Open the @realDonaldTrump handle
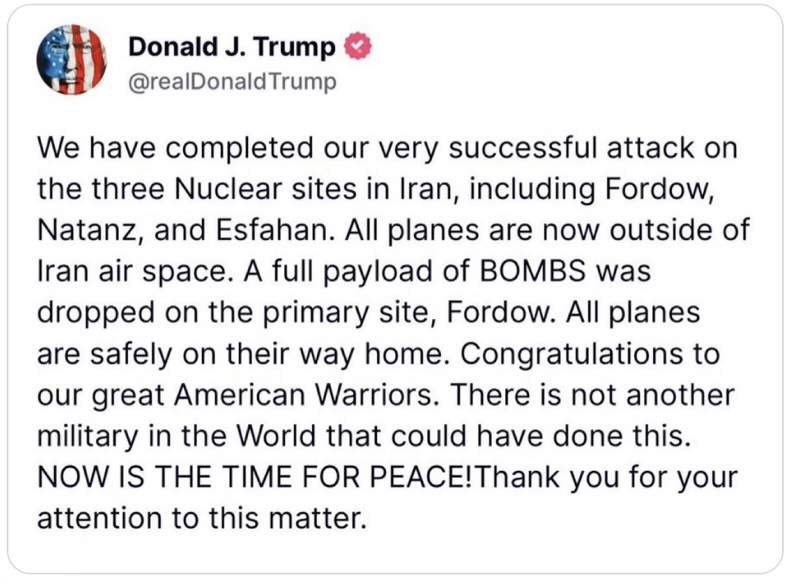792x582 pixels. point(232,82)
